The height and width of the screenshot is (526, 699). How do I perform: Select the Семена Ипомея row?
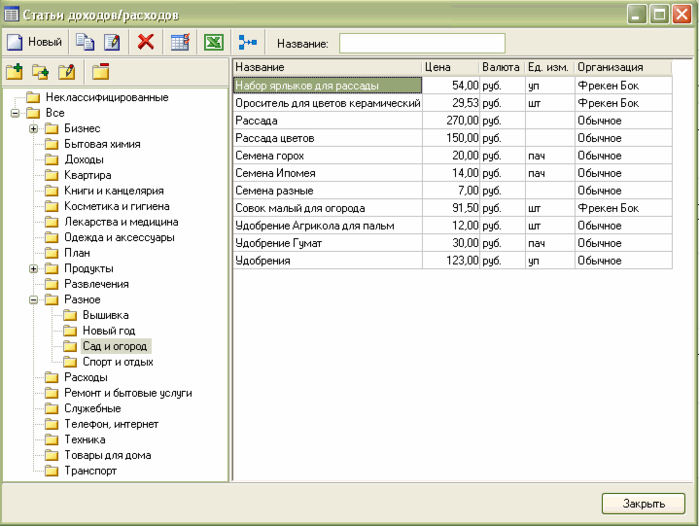tap(452, 173)
